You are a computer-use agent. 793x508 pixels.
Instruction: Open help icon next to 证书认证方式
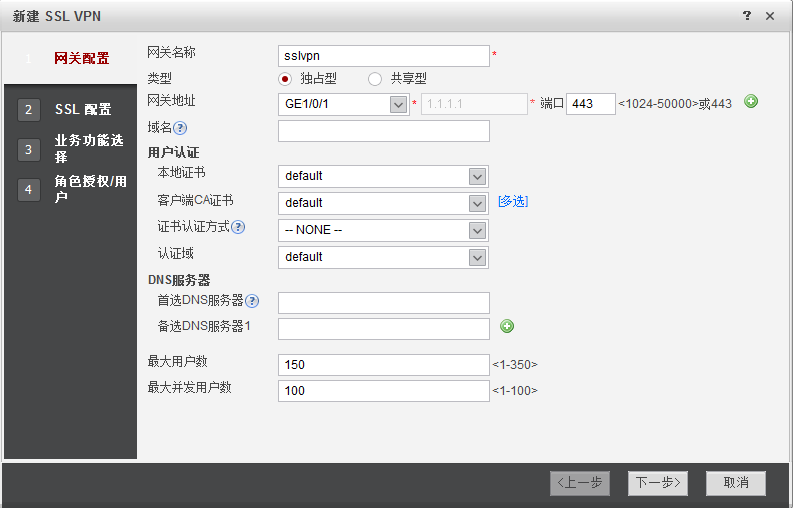coord(238,227)
